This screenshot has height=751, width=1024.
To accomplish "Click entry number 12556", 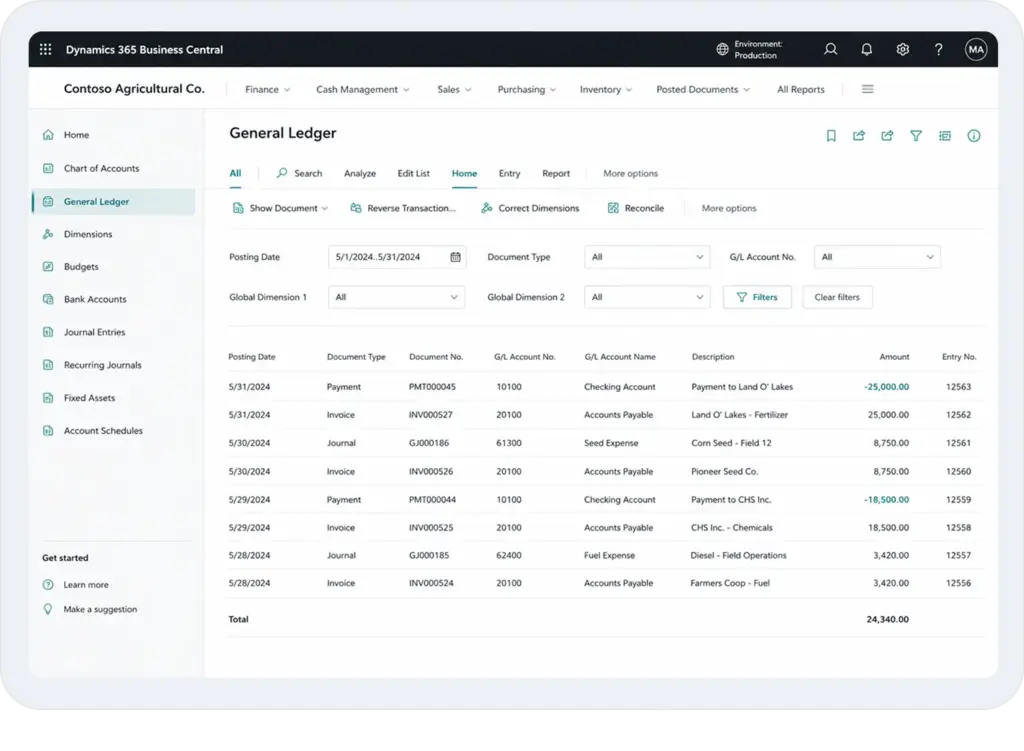I will point(958,583).
